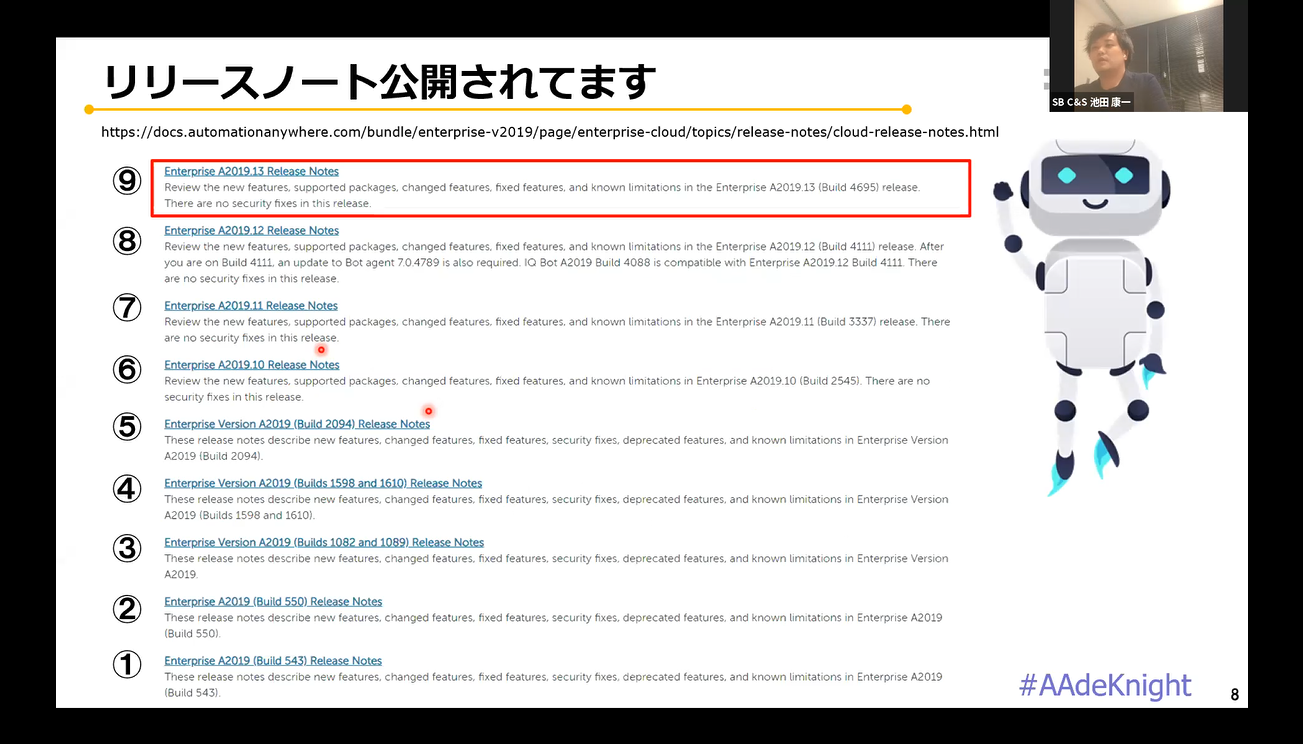This screenshot has height=744, width=1303.
Task: Click A2019.10 description mentioning Build 2545
Action: (x=547, y=389)
